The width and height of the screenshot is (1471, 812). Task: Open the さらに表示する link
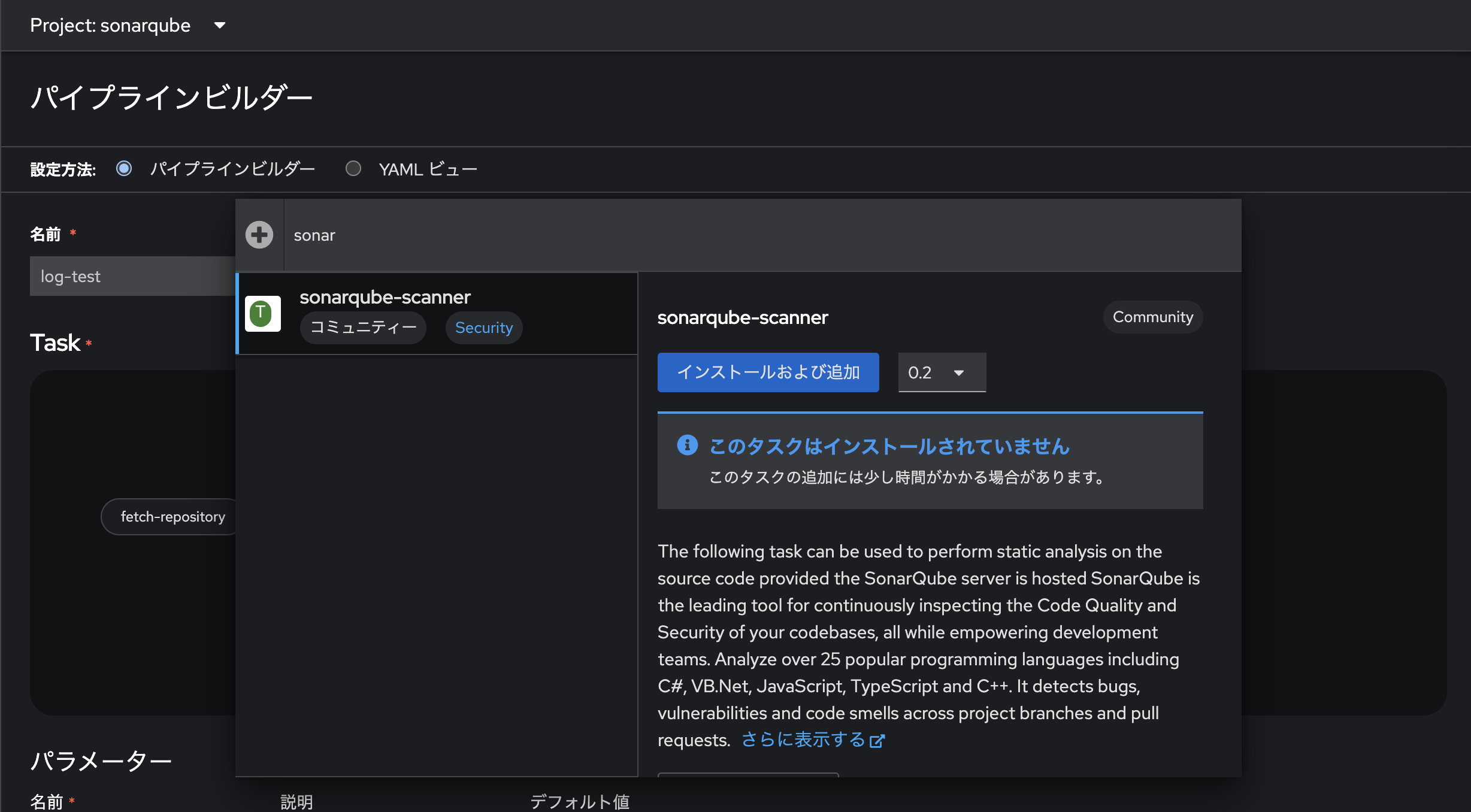click(x=803, y=740)
